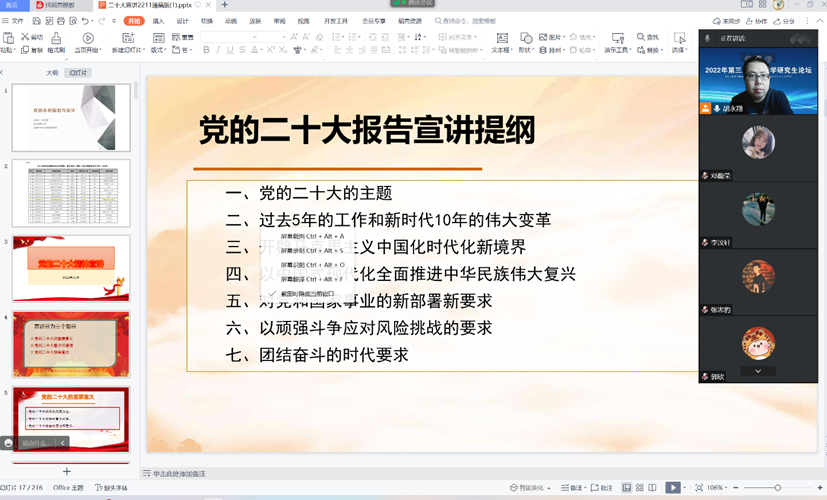Click the Paste icon in the ribbon
This screenshot has height=500, width=827.
pyautogui.click(x=8, y=40)
